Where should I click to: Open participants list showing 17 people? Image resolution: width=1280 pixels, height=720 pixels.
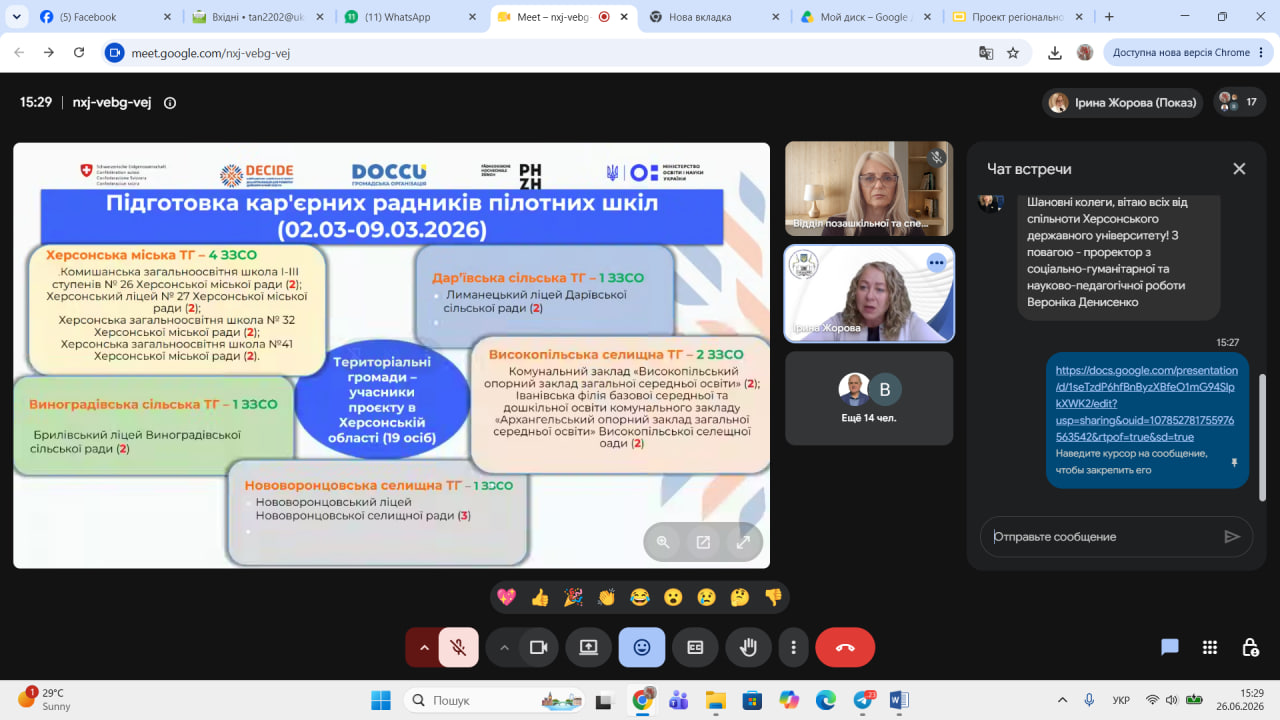[x=1240, y=102]
